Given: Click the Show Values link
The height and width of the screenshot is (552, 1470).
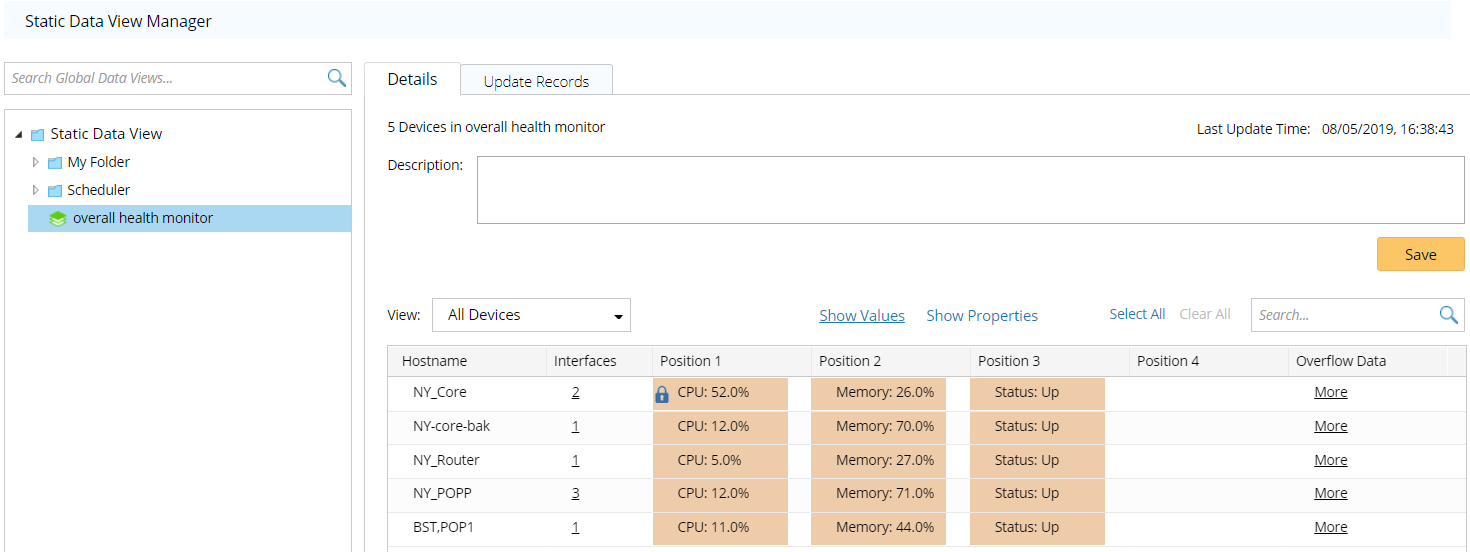Looking at the screenshot, I should [861, 316].
